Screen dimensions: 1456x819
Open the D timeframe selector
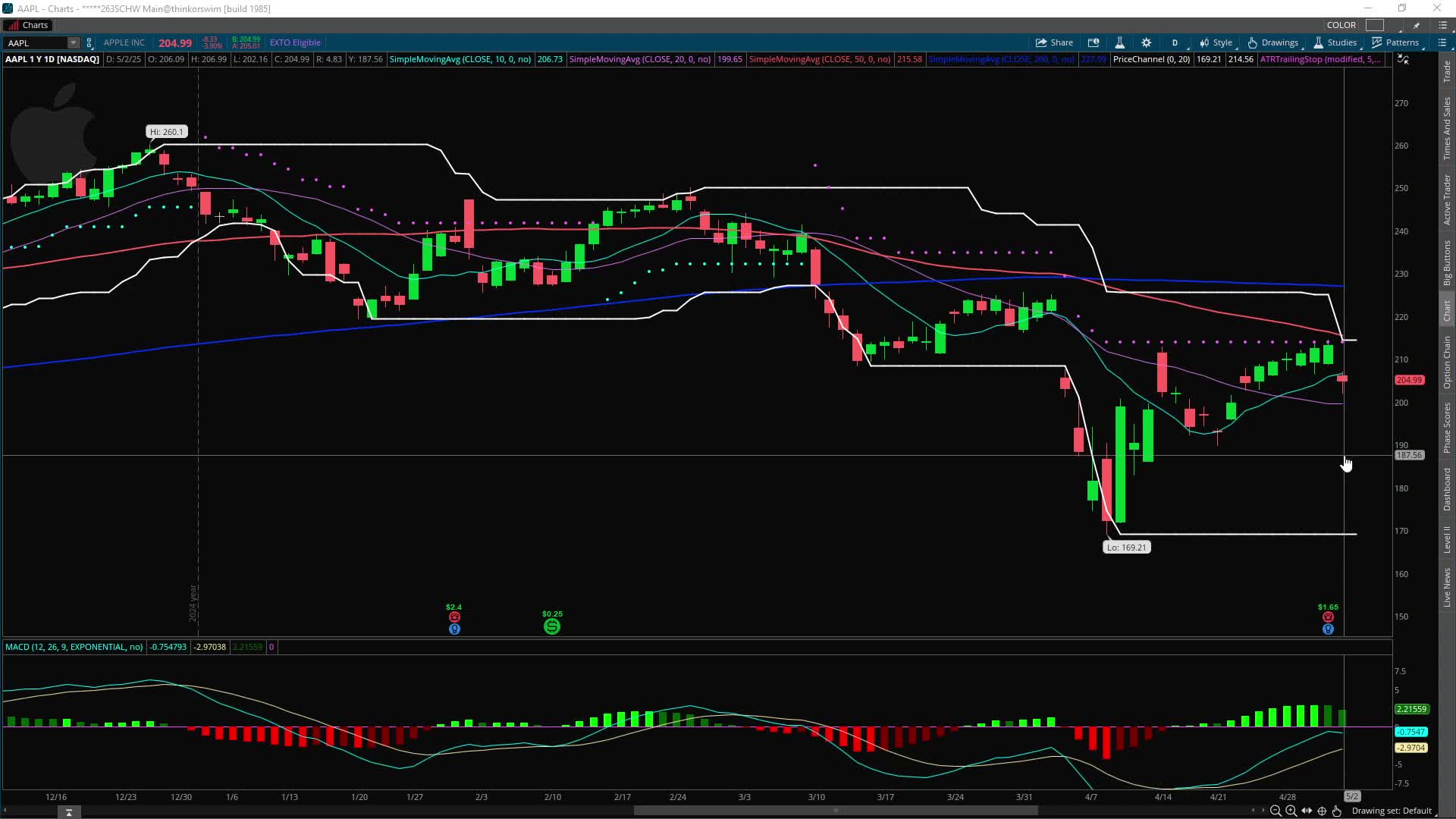tap(1175, 42)
